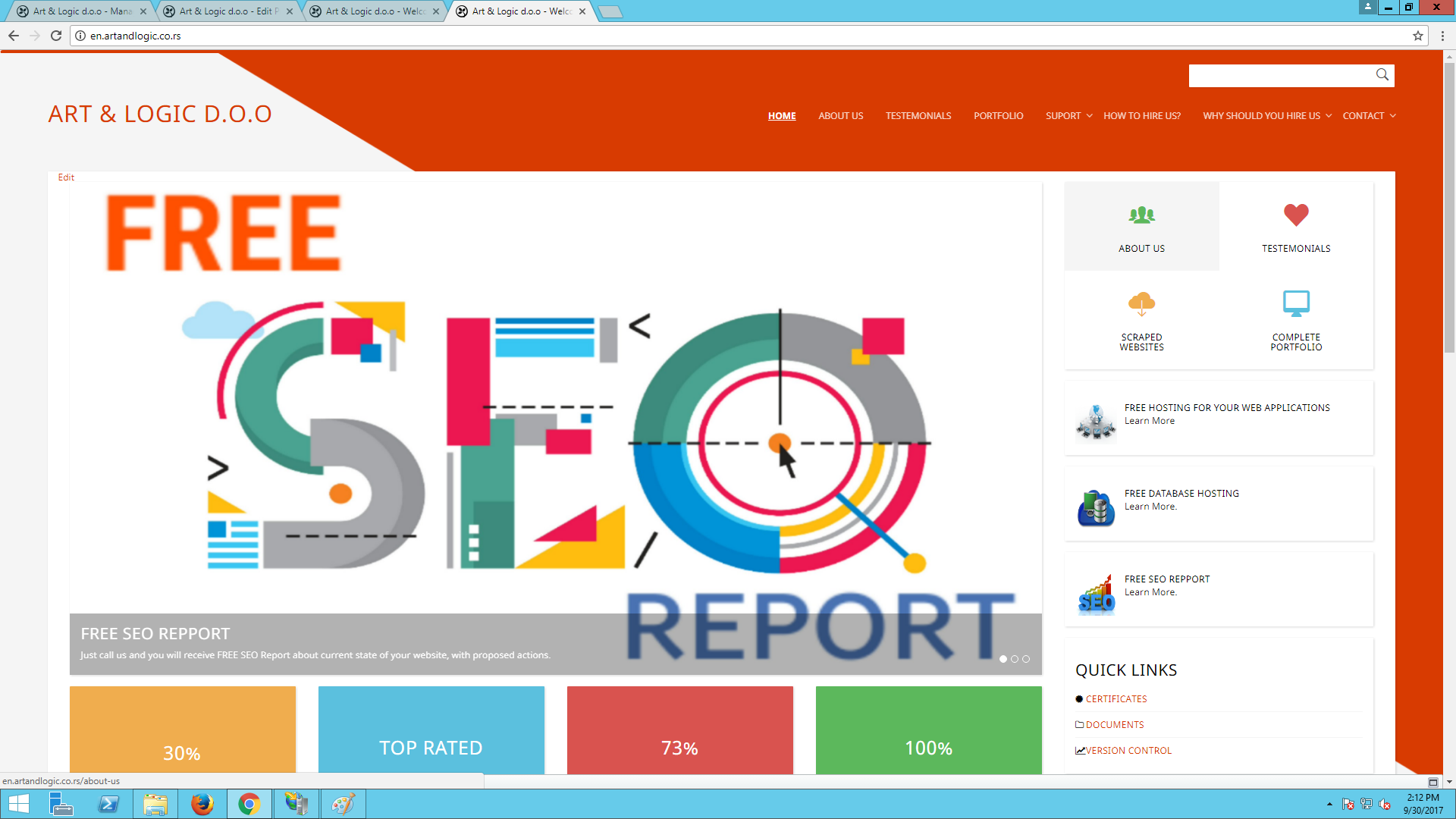Reload the page with refresh icon
The width and height of the screenshot is (1456, 819).
tap(56, 36)
